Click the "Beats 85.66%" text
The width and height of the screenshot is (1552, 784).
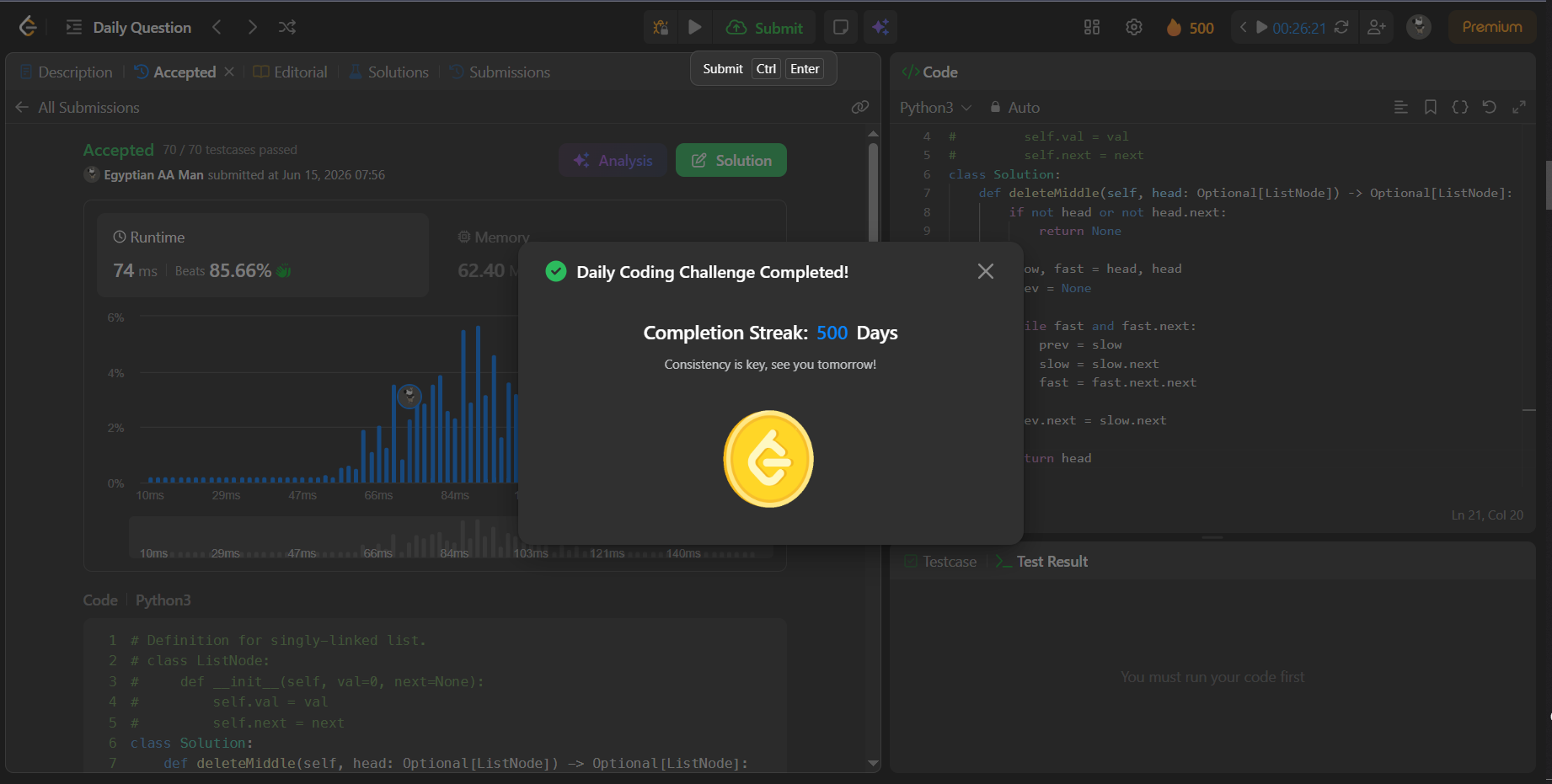coord(223,270)
